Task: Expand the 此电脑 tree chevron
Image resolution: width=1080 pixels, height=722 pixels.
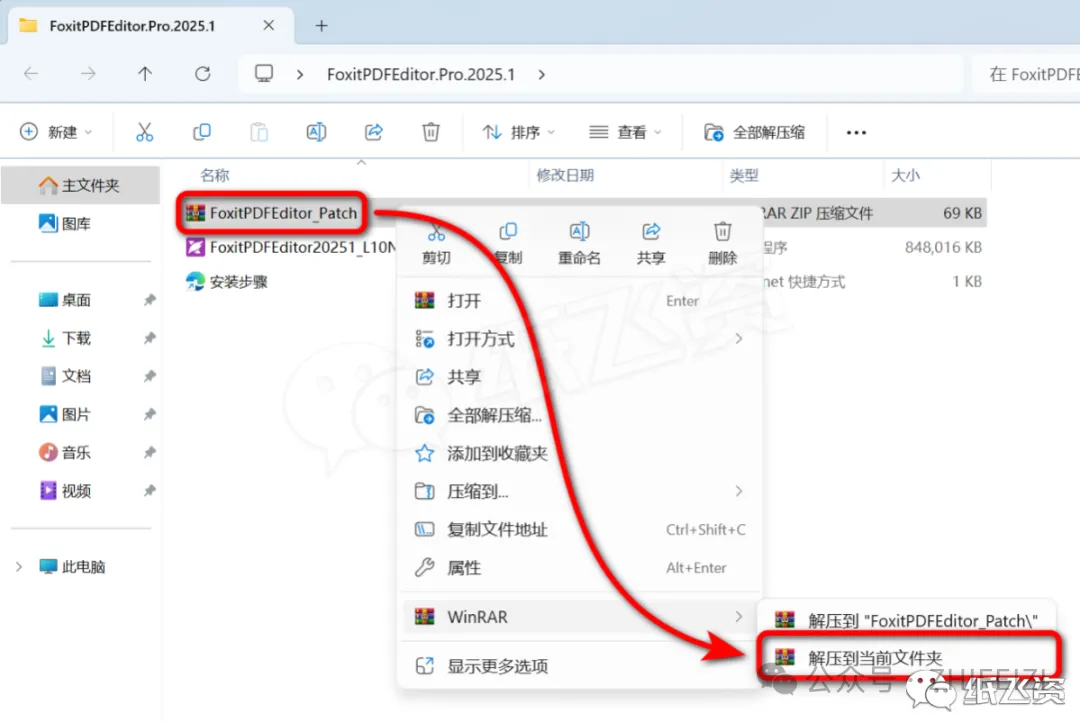Action: pos(19,567)
